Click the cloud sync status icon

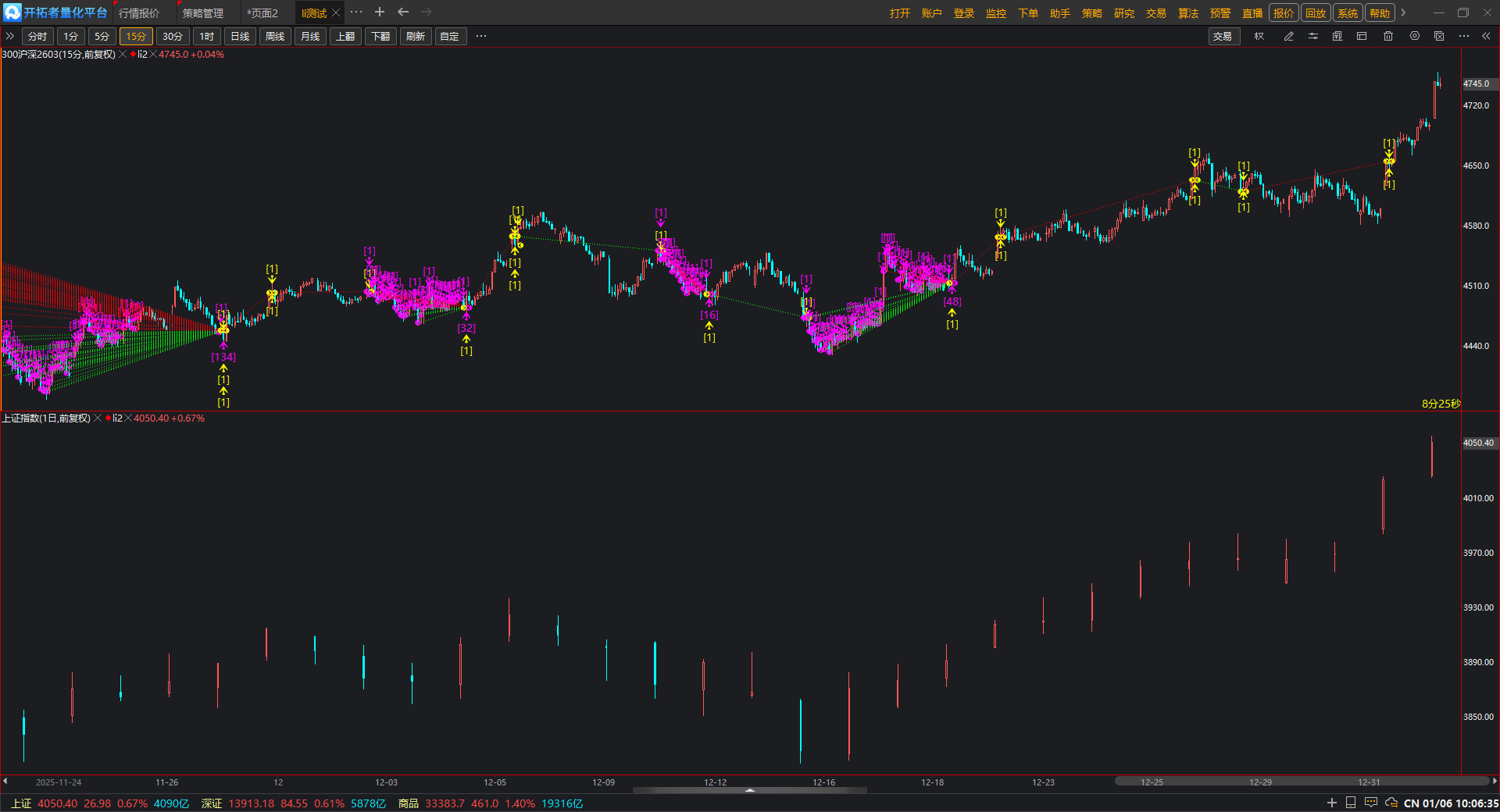(x=1391, y=803)
